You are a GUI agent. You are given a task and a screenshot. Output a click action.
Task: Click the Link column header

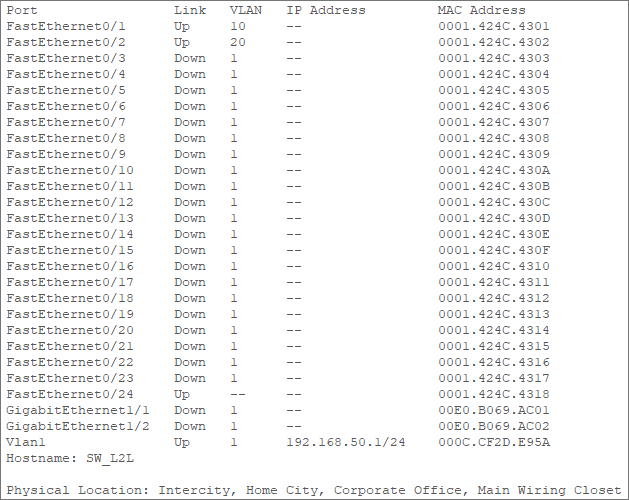click(x=190, y=10)
